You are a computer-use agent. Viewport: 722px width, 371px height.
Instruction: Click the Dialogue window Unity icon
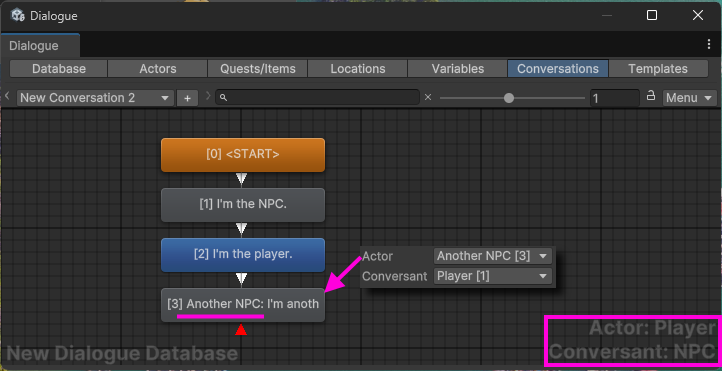[17, 16]
